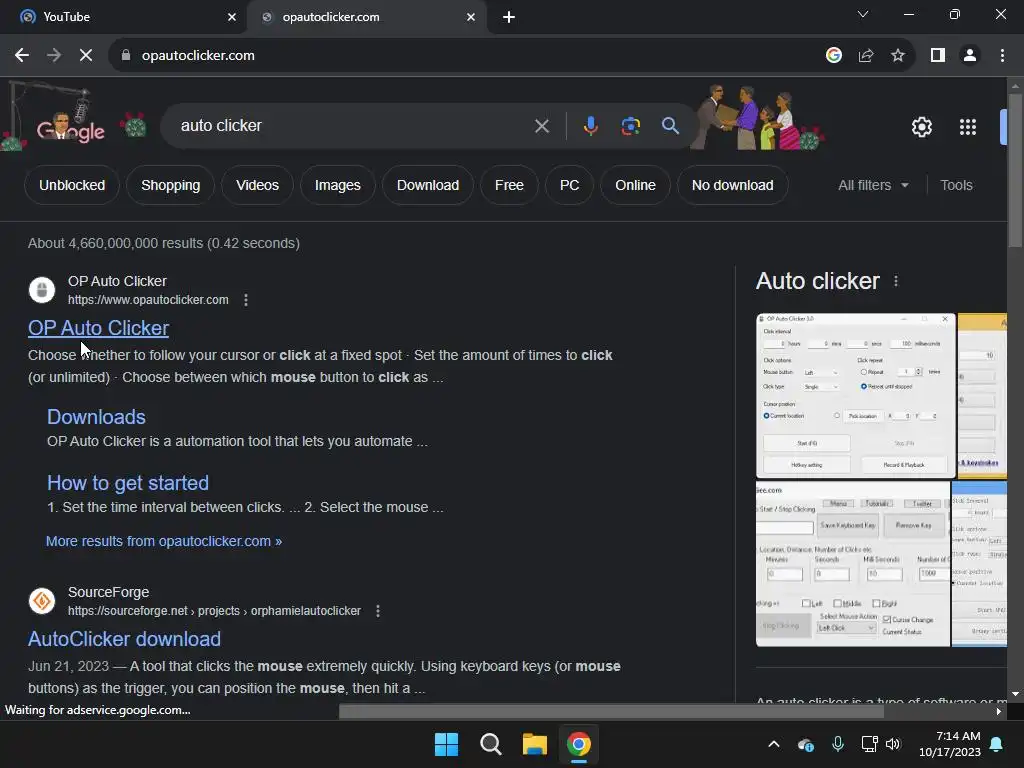Switch to Images results
This screenshot has height=768, width=1024.
(338, 185)
